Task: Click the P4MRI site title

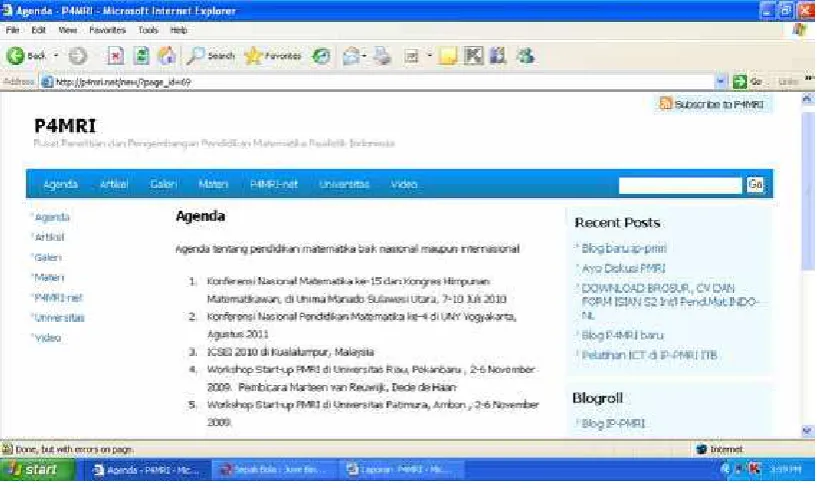Action: tap(65, 126)
